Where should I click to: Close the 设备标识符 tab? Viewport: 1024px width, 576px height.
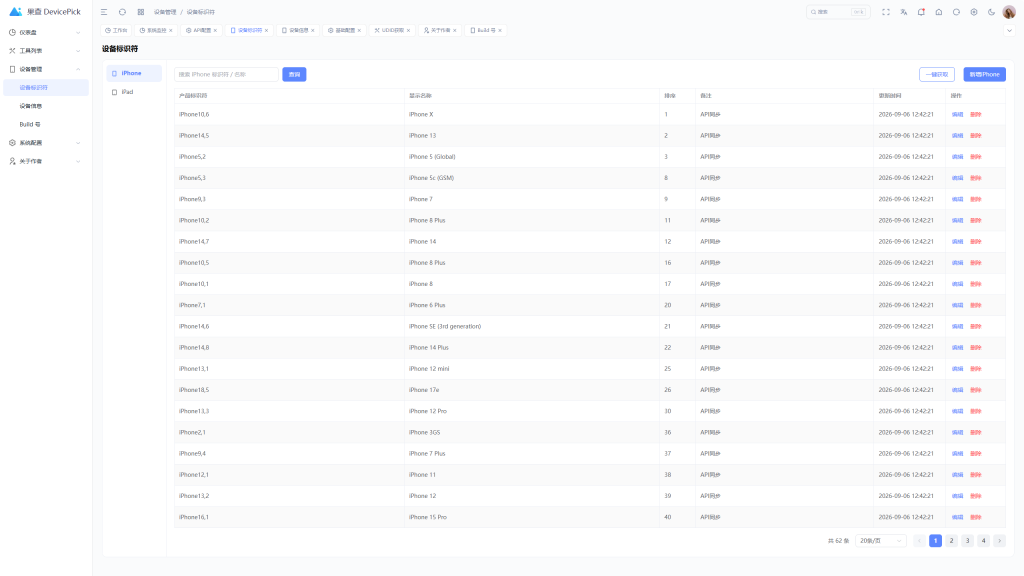coord(266,30)
